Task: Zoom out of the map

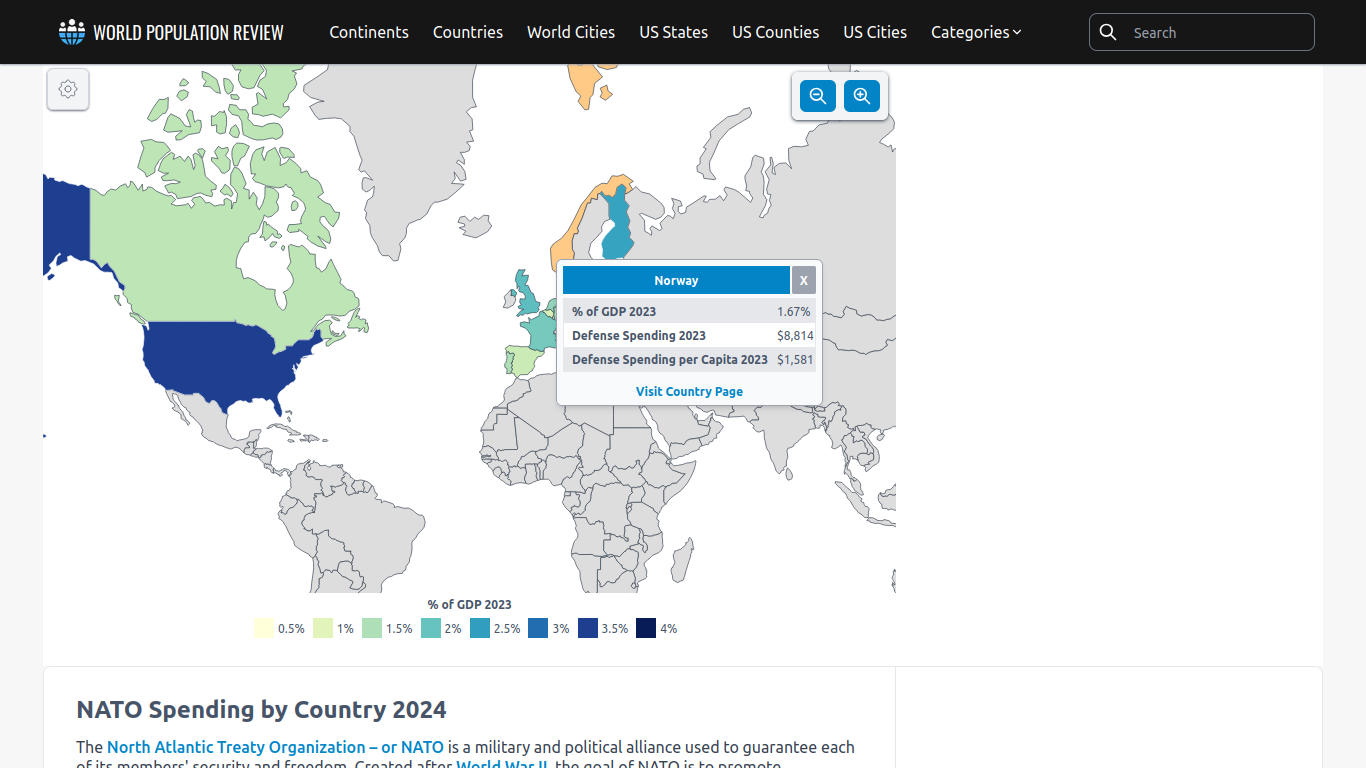Action: point(818,96)
